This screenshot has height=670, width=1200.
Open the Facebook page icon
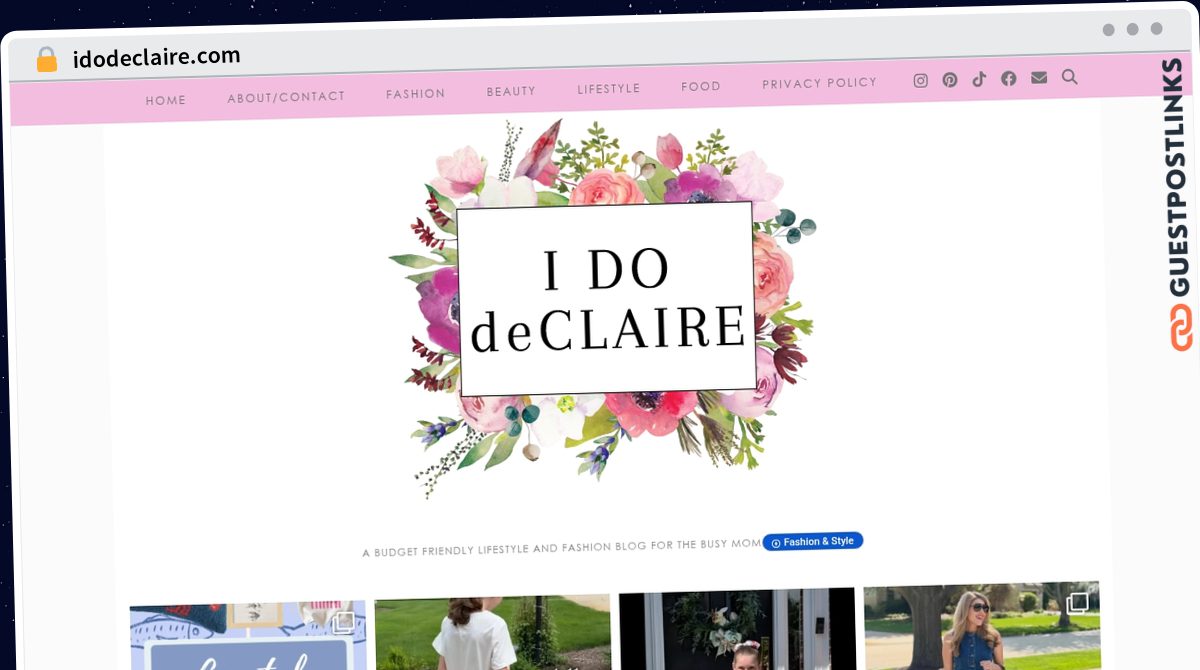pyautogui.click(x=1009, y=78)
